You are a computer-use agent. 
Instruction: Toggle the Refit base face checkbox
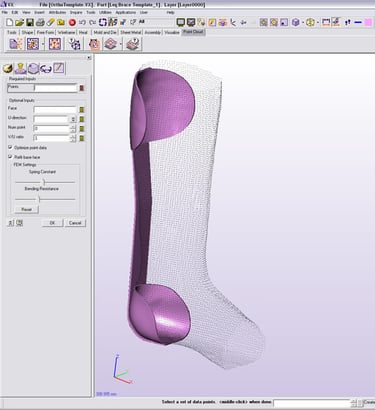point(10,156)
